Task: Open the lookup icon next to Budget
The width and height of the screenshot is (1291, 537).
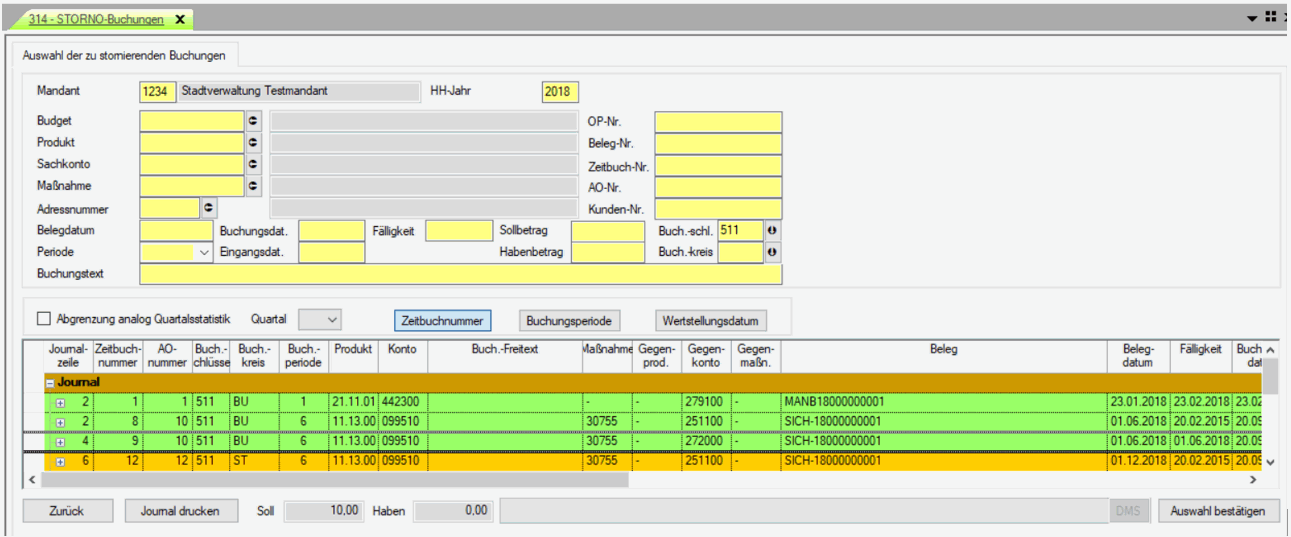Action: 253,121
